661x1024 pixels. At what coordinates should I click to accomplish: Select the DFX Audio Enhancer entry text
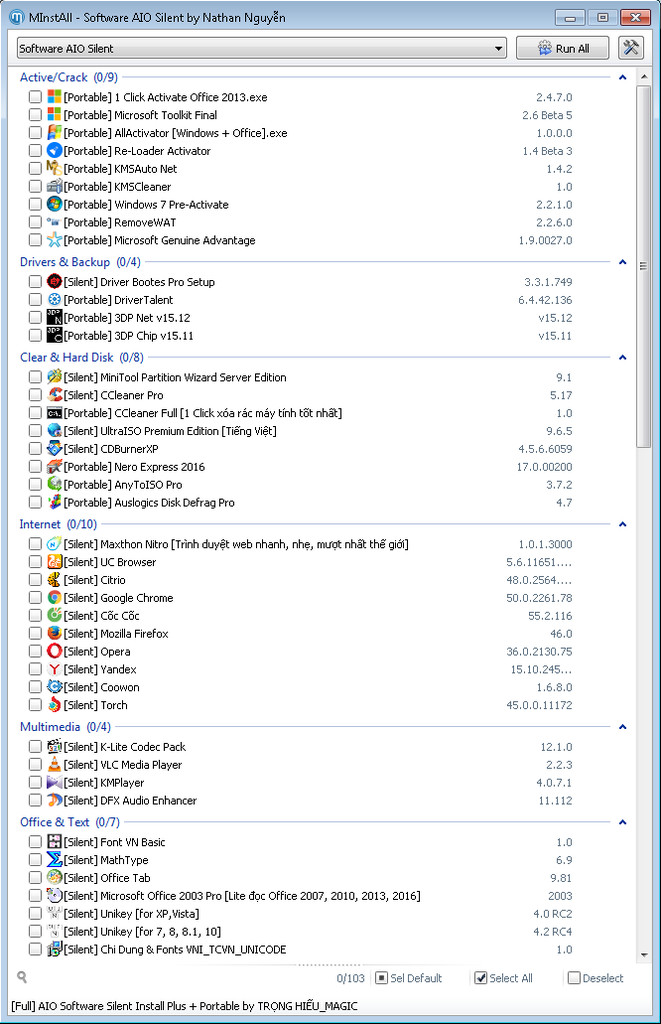(x=130, y=801)
